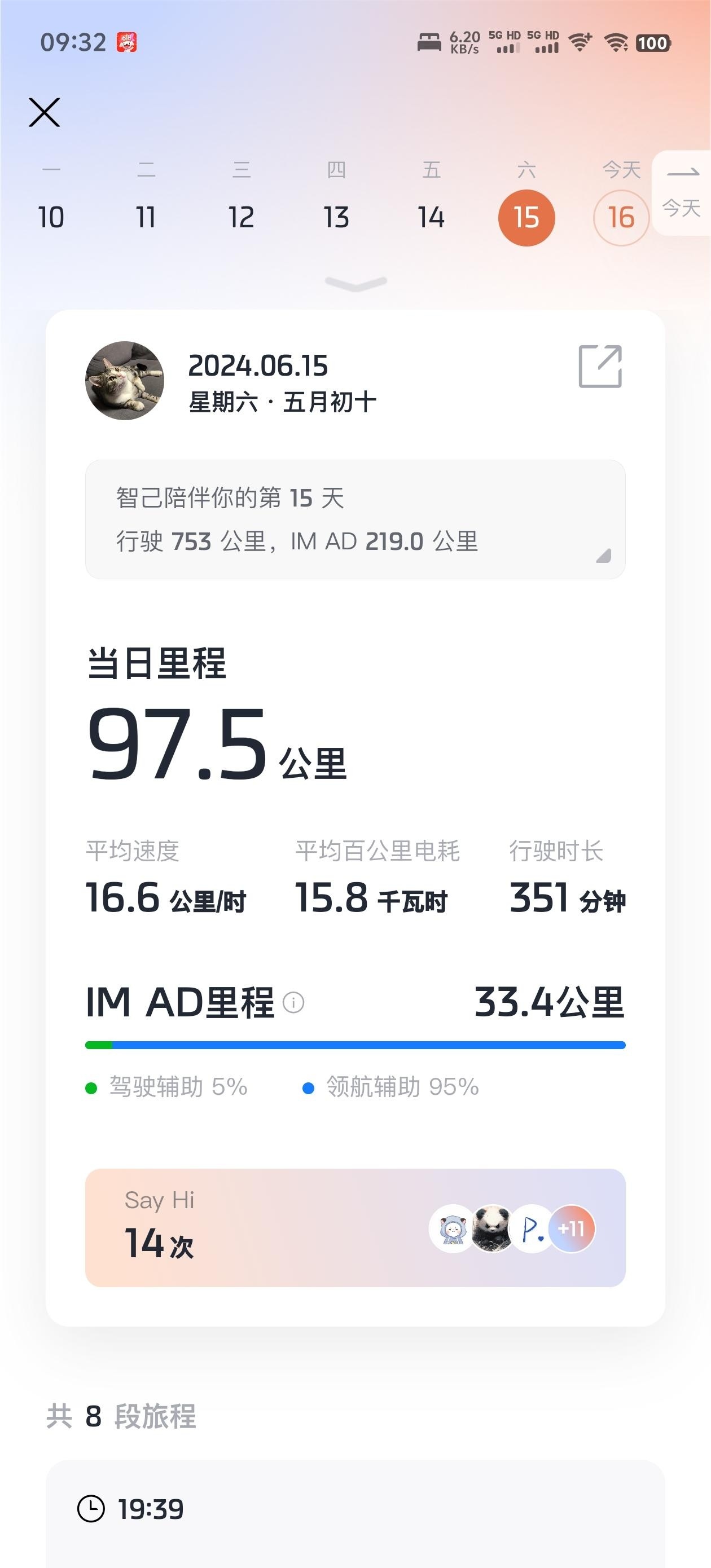The image size is (711, 1568).
Task: Tap the 6.20 KB/s network speed indicator
Action: pyautogui.click(x=464, y=43)
